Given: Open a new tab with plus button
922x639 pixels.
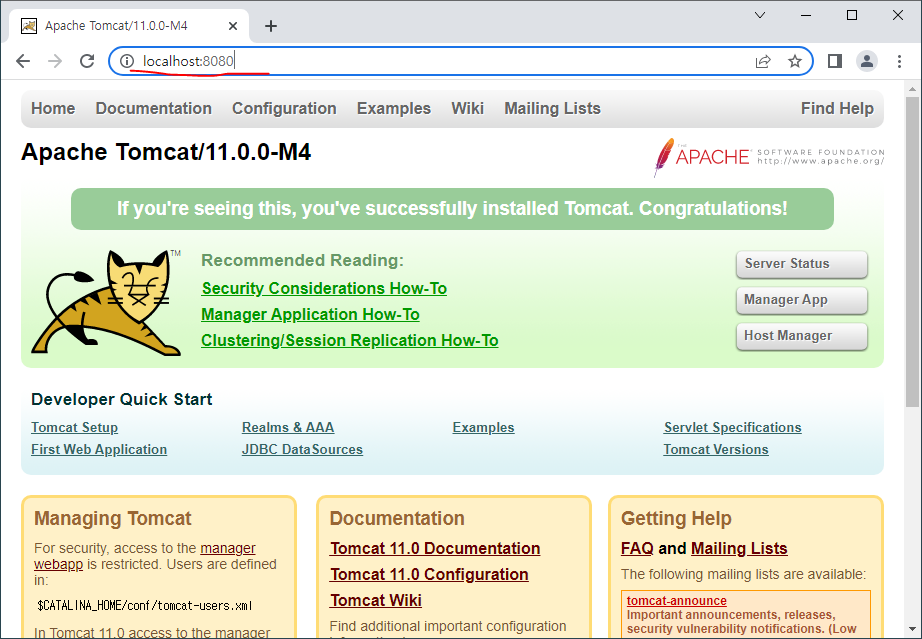Looking at the screenshot, I should tap(270, 26).
